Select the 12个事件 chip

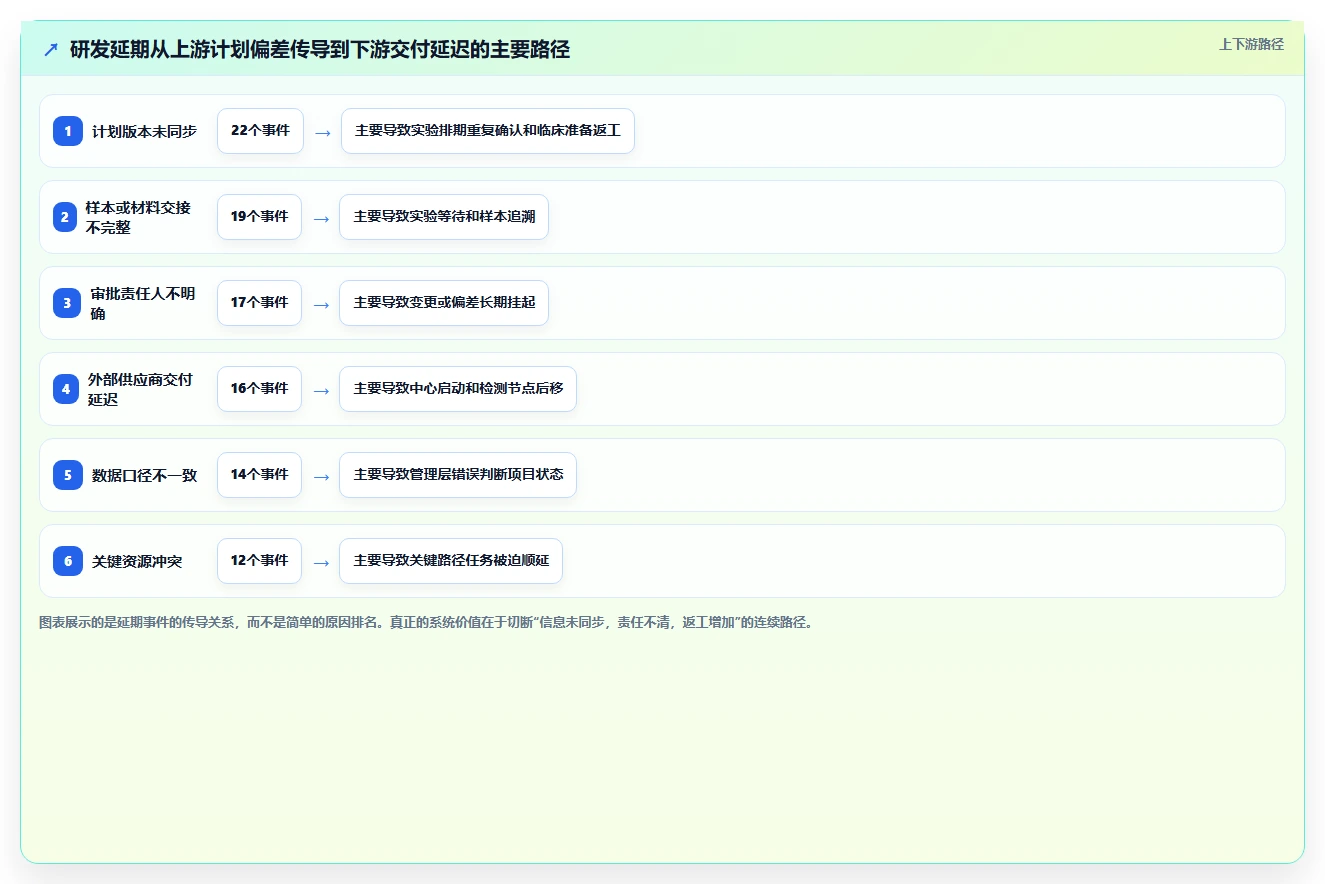pos(259,561)
